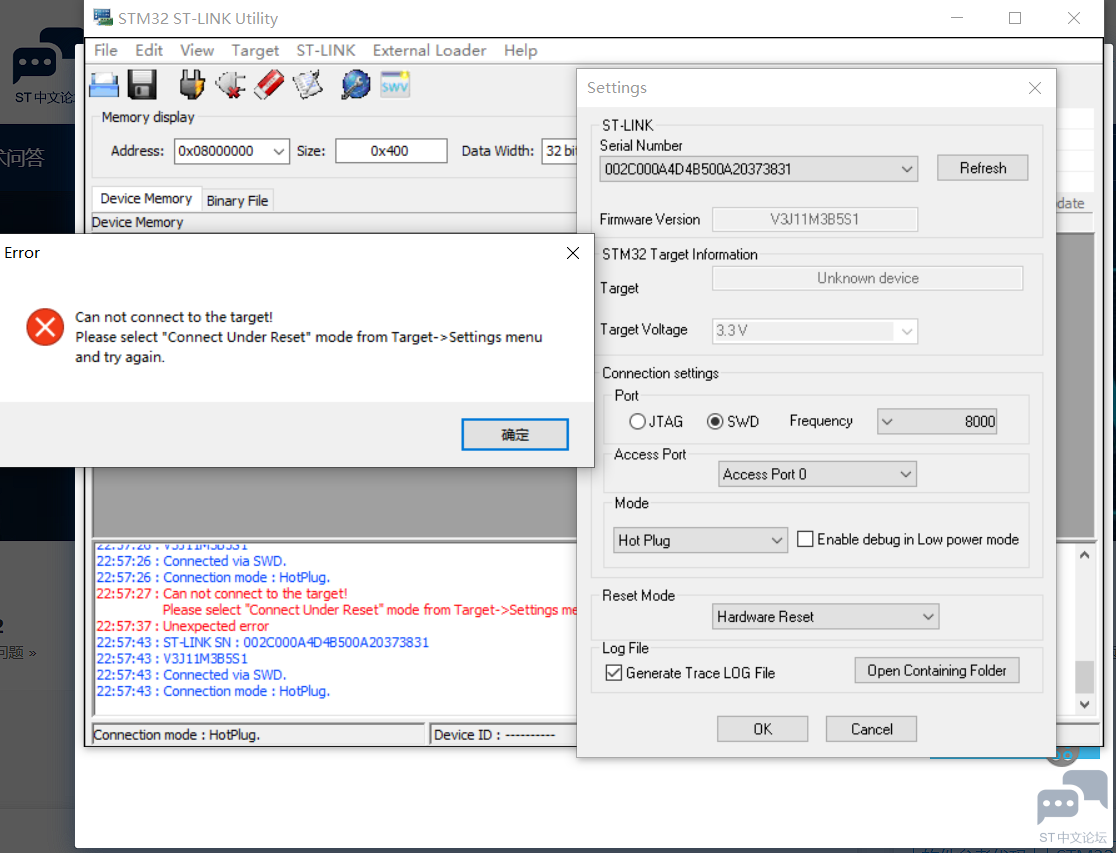The image size is (1116, 853).
Task: Click the log scrollbar thumb
Action: (1084, 676)
